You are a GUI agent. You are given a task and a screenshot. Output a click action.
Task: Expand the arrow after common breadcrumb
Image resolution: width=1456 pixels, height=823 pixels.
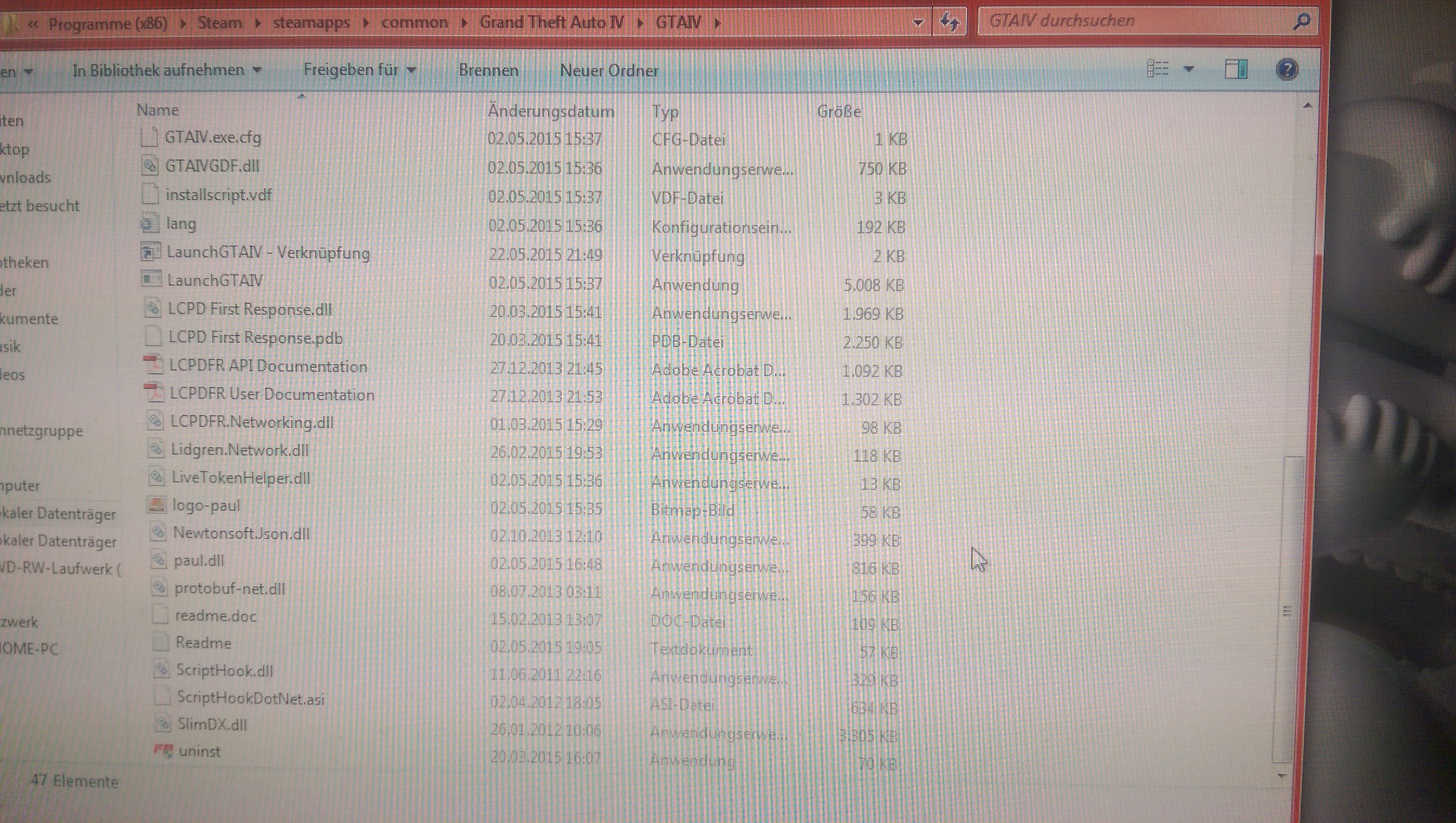464,23
